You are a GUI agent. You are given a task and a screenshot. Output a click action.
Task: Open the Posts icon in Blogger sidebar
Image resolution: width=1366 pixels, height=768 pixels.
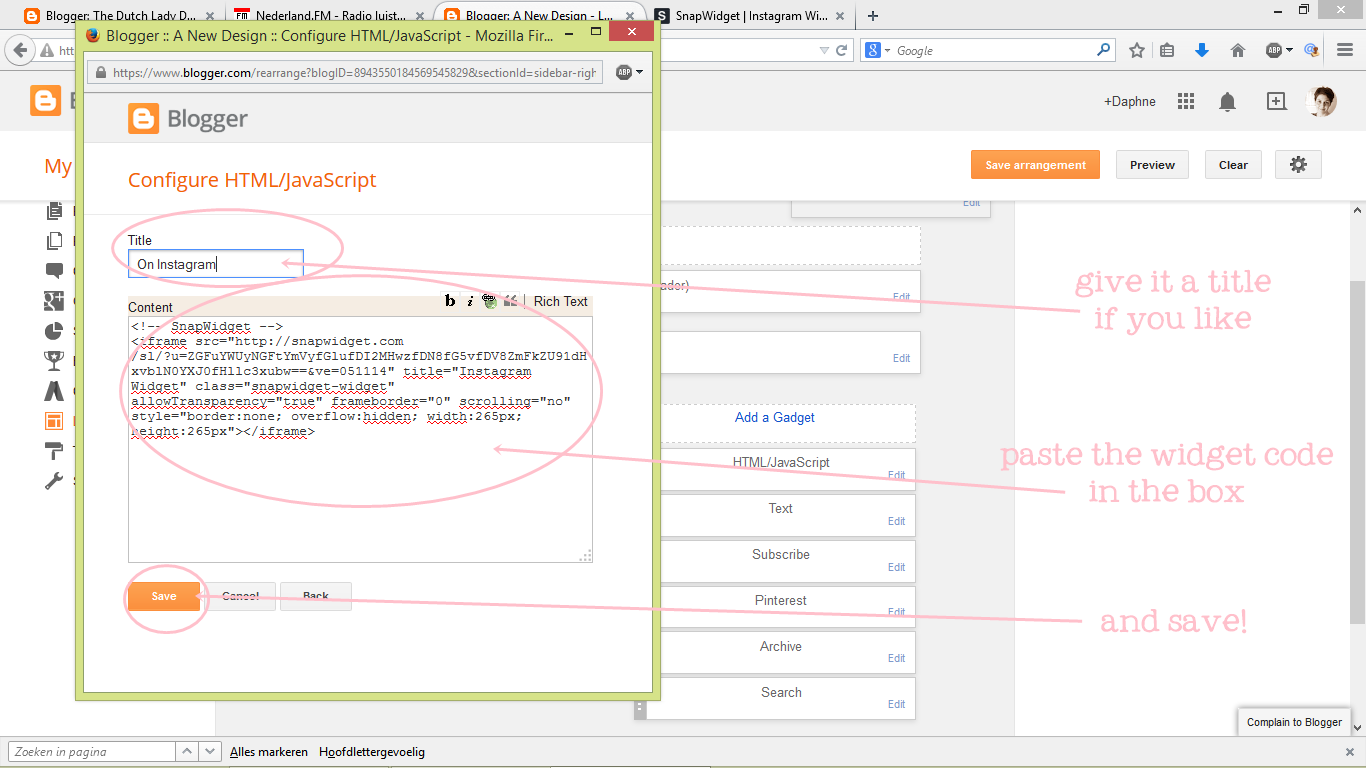pos(54,211)
